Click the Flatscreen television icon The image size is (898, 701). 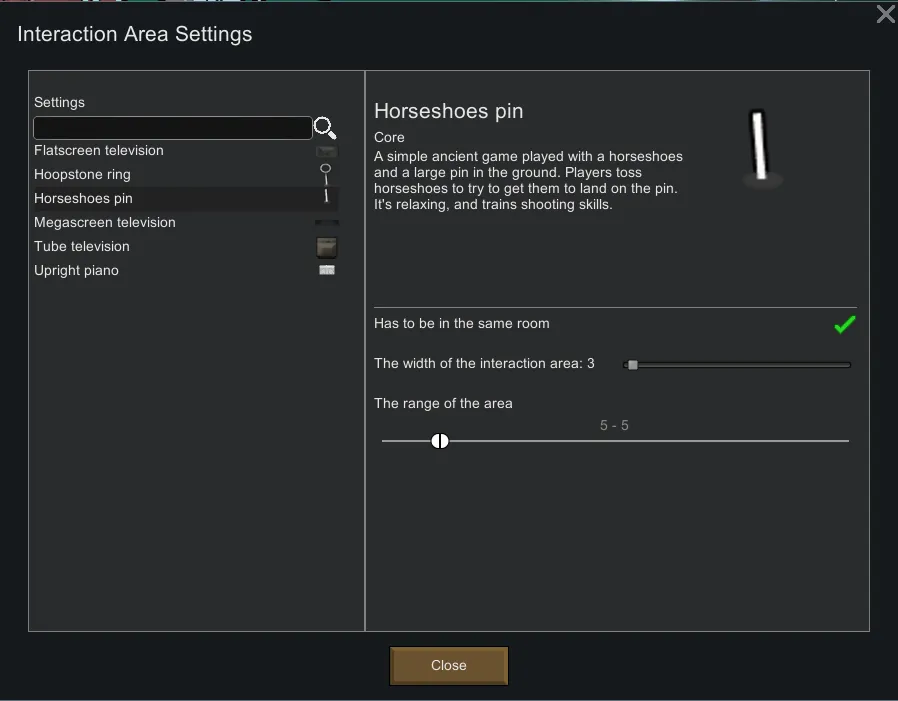tap(326, 151)
